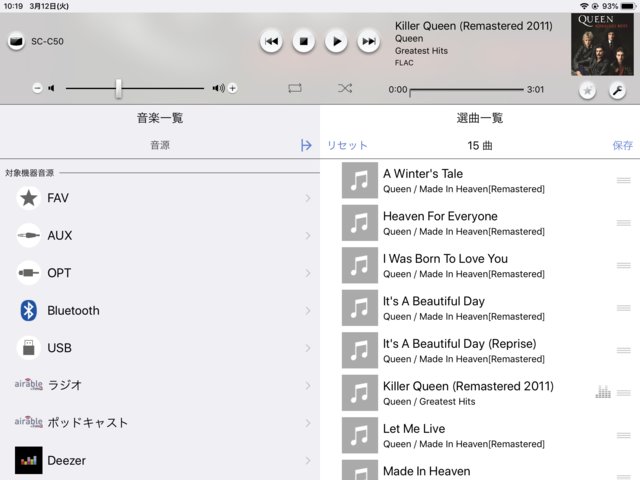The width and height of the screenshot is (640, 480).
Task: Tap 保存 to save the playlist
Action: pos(623,145)
